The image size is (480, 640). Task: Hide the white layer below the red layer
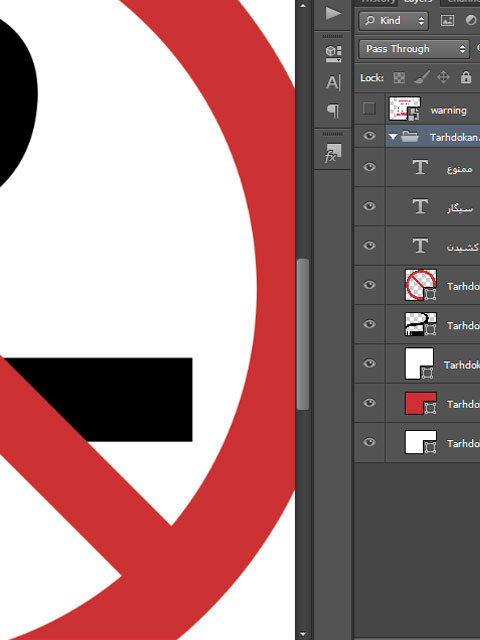point(369,442)
